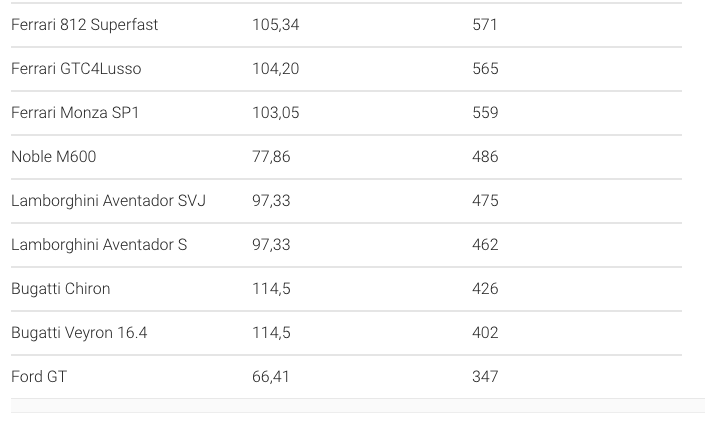Click the Ferrari GTC4Lusso table entry
Viewport: 705px width, 424px height.
76,69
